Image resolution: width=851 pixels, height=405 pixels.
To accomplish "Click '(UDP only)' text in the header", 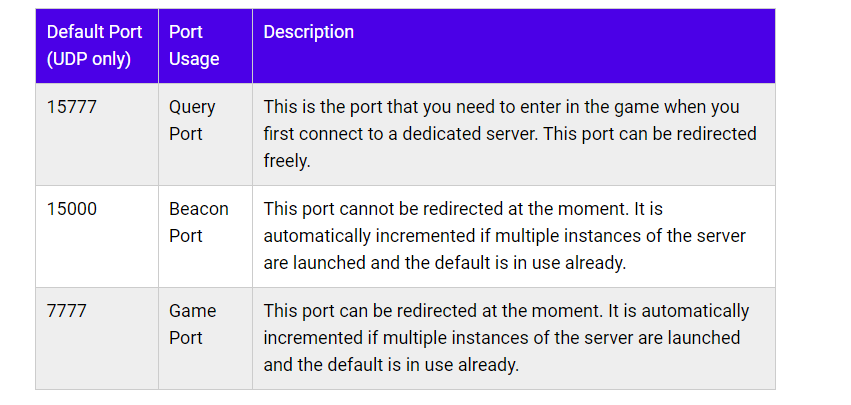I will pos(89,59).
